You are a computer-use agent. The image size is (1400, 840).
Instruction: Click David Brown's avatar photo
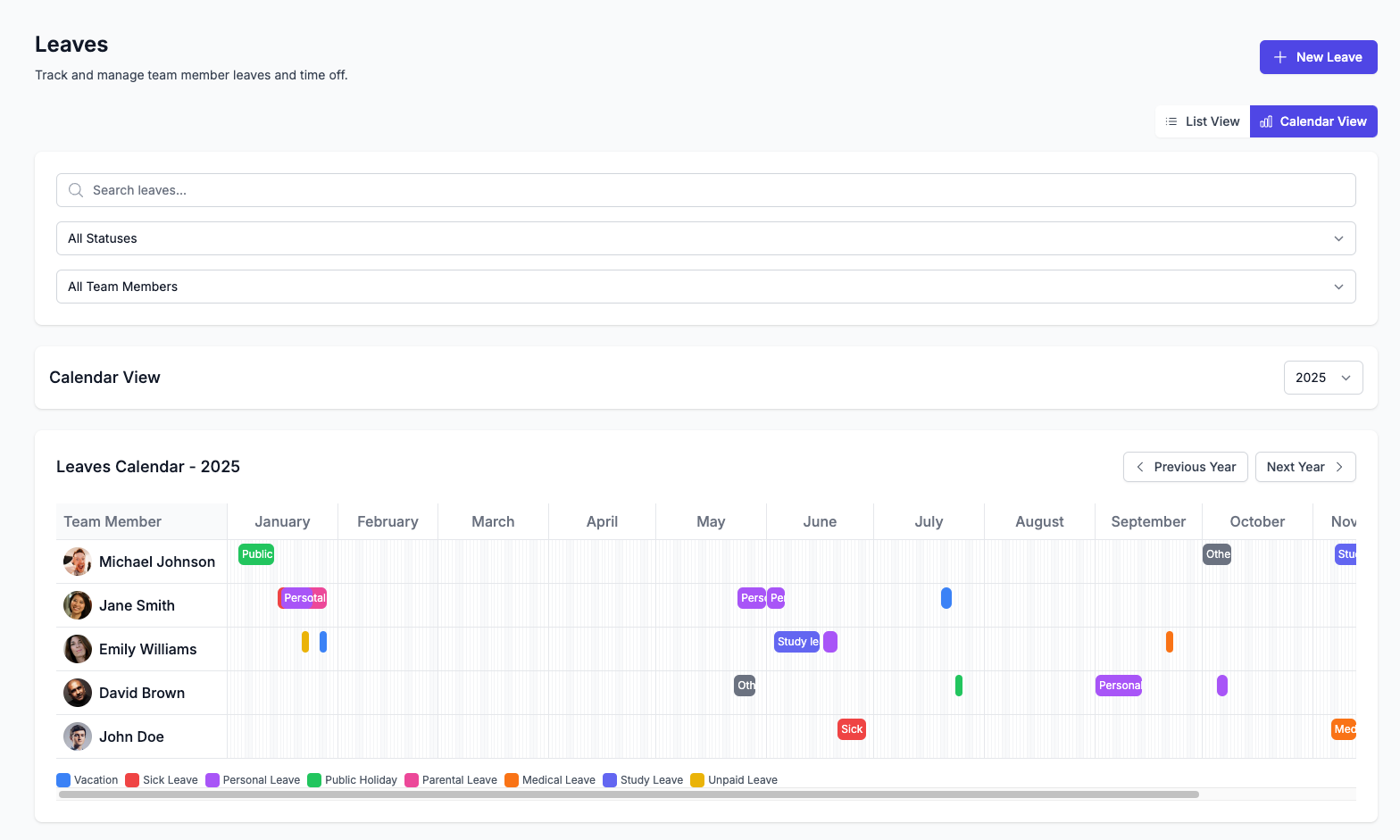click(78, 693)
